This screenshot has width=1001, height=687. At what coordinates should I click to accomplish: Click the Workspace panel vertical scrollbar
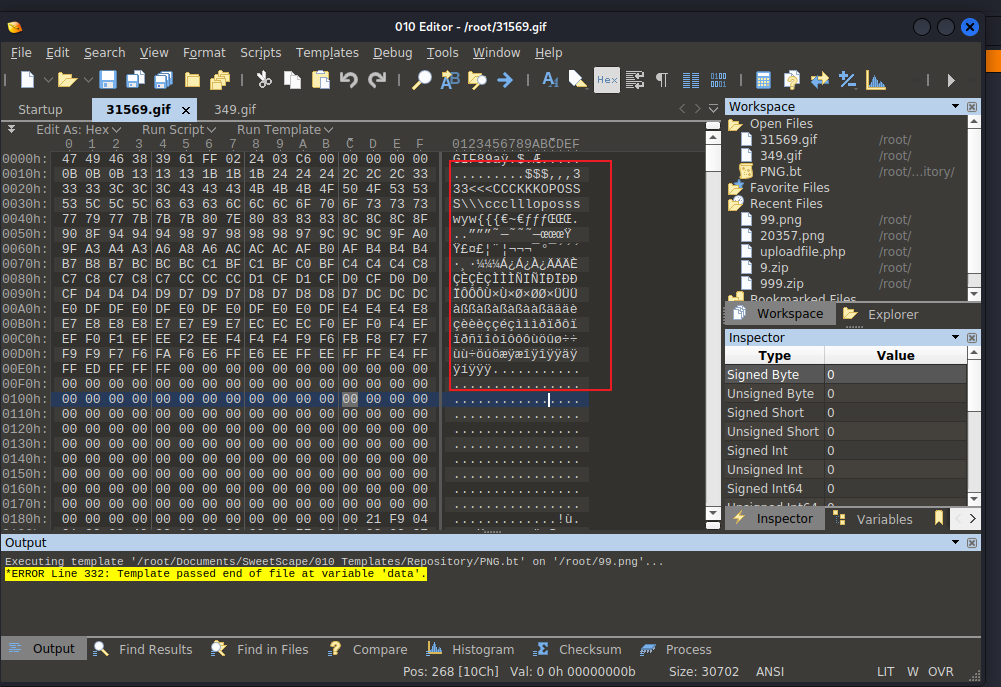click(974, 208)
